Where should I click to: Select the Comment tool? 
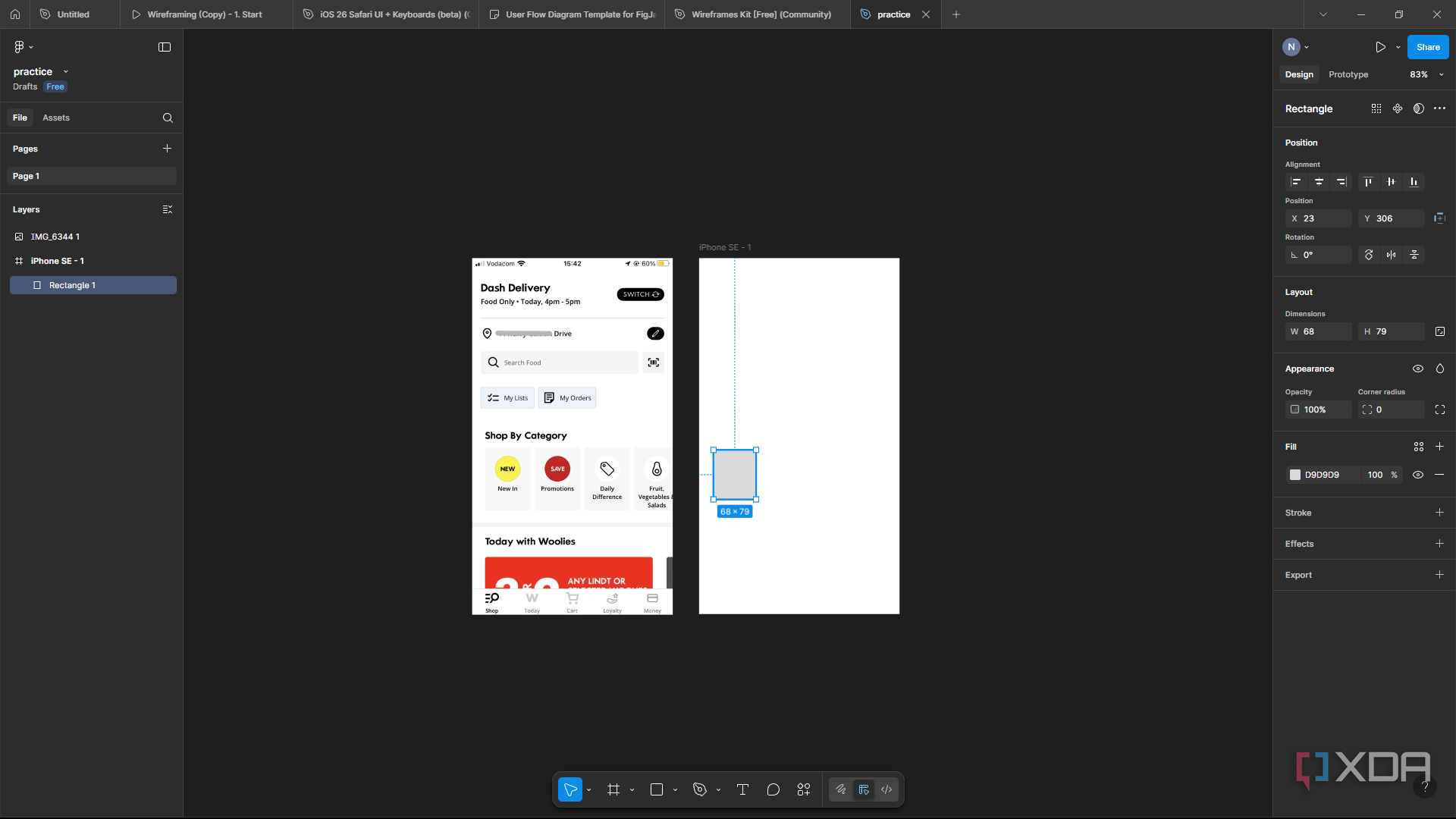point(773,789)
